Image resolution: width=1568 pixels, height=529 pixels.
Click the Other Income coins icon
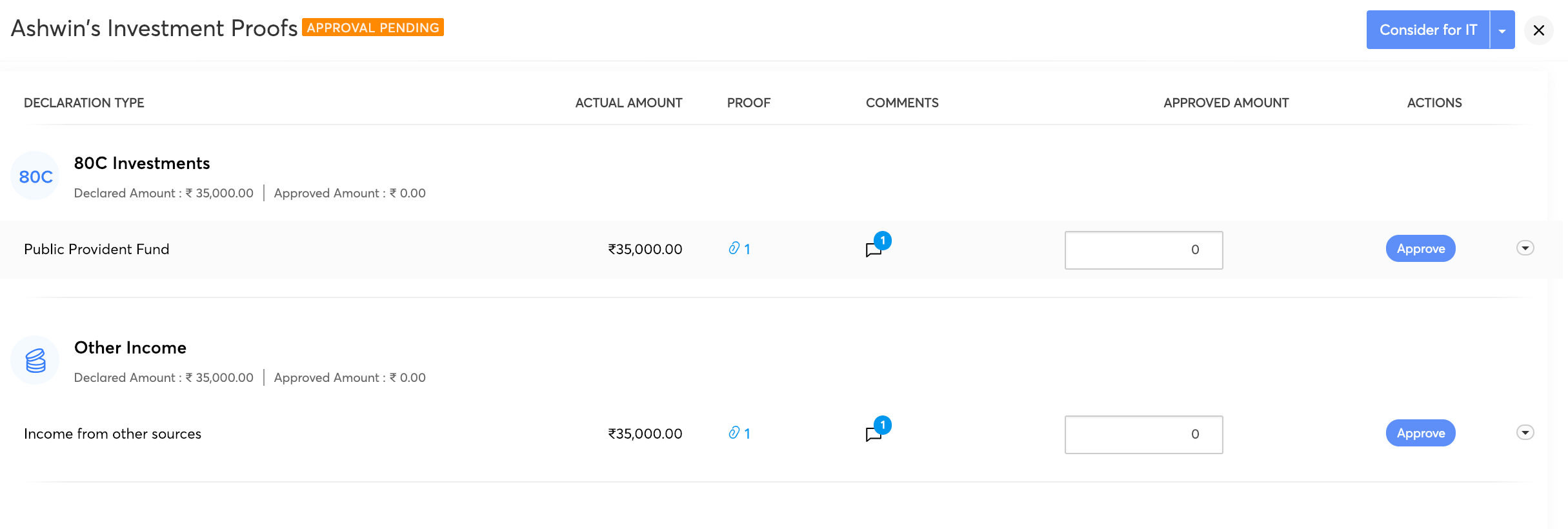(x=35, y=361)
